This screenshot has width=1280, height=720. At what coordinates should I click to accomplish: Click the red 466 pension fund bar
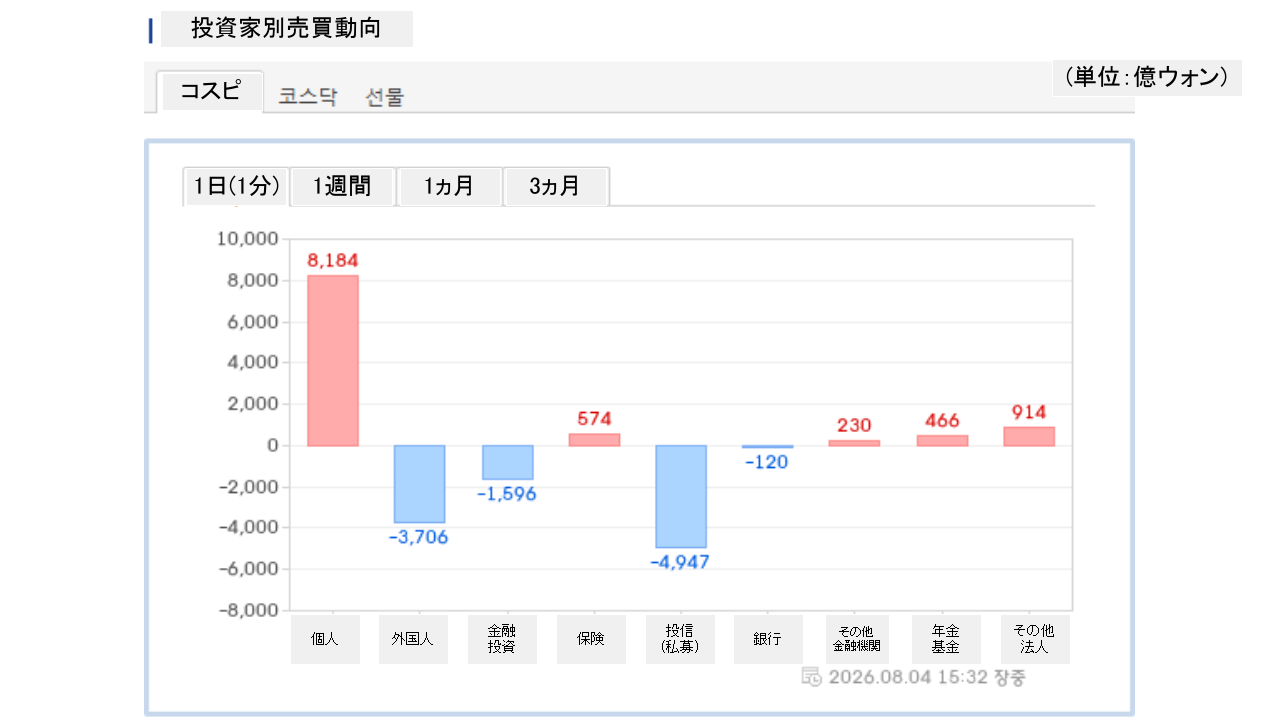(942, 440)
